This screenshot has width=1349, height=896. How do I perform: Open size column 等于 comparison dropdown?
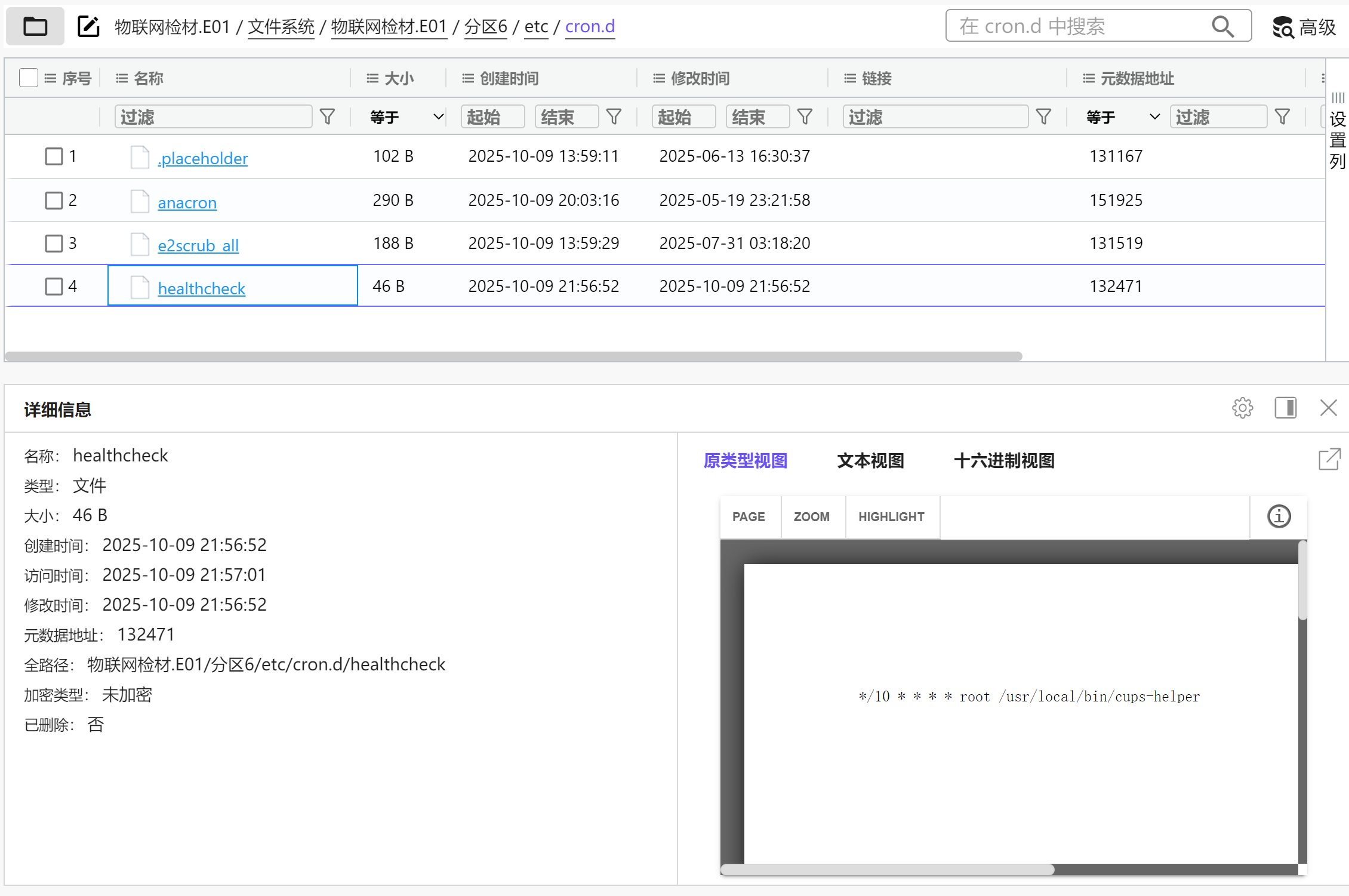tap(406, 117)
